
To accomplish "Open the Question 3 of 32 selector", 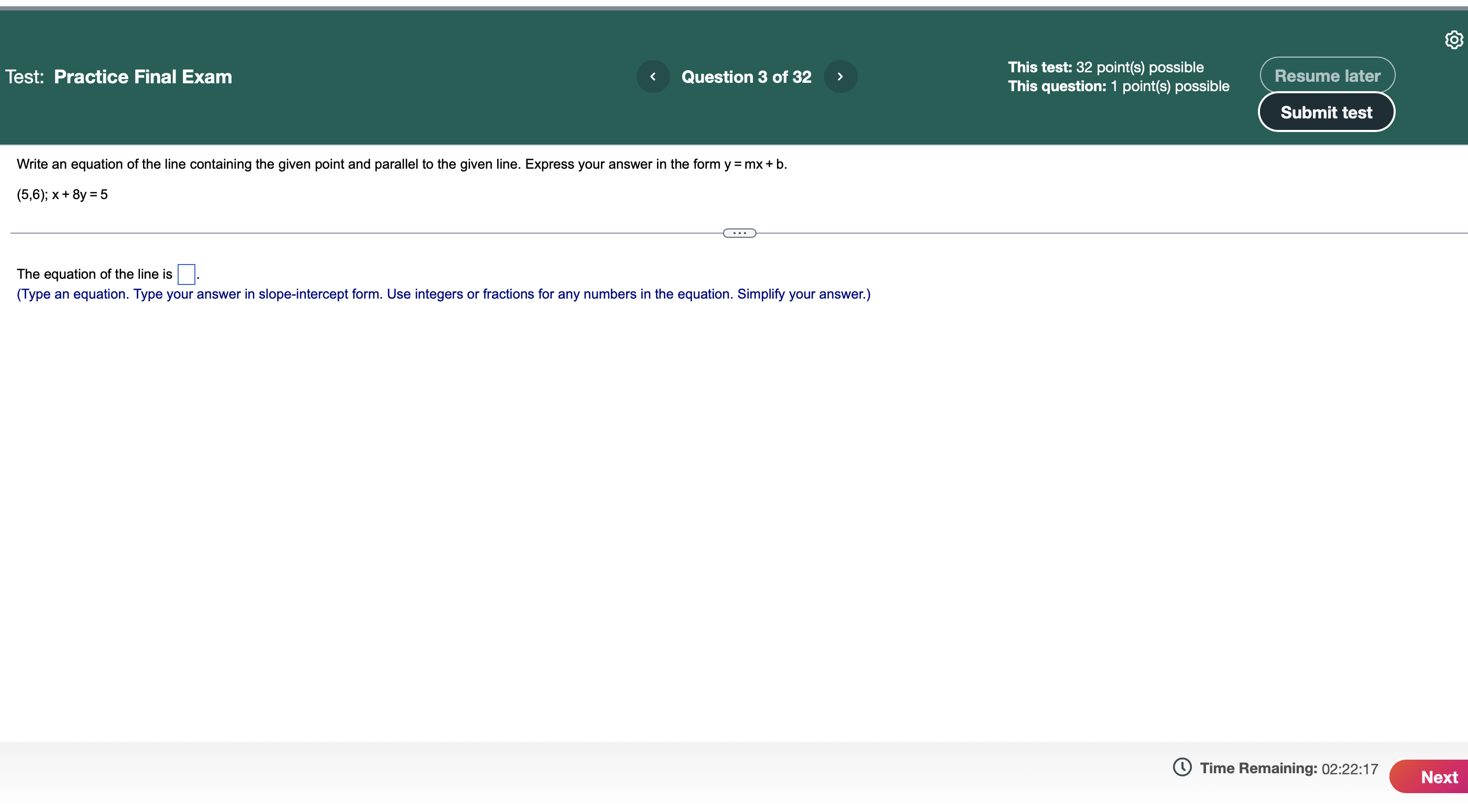I will (x=746, y=77).
